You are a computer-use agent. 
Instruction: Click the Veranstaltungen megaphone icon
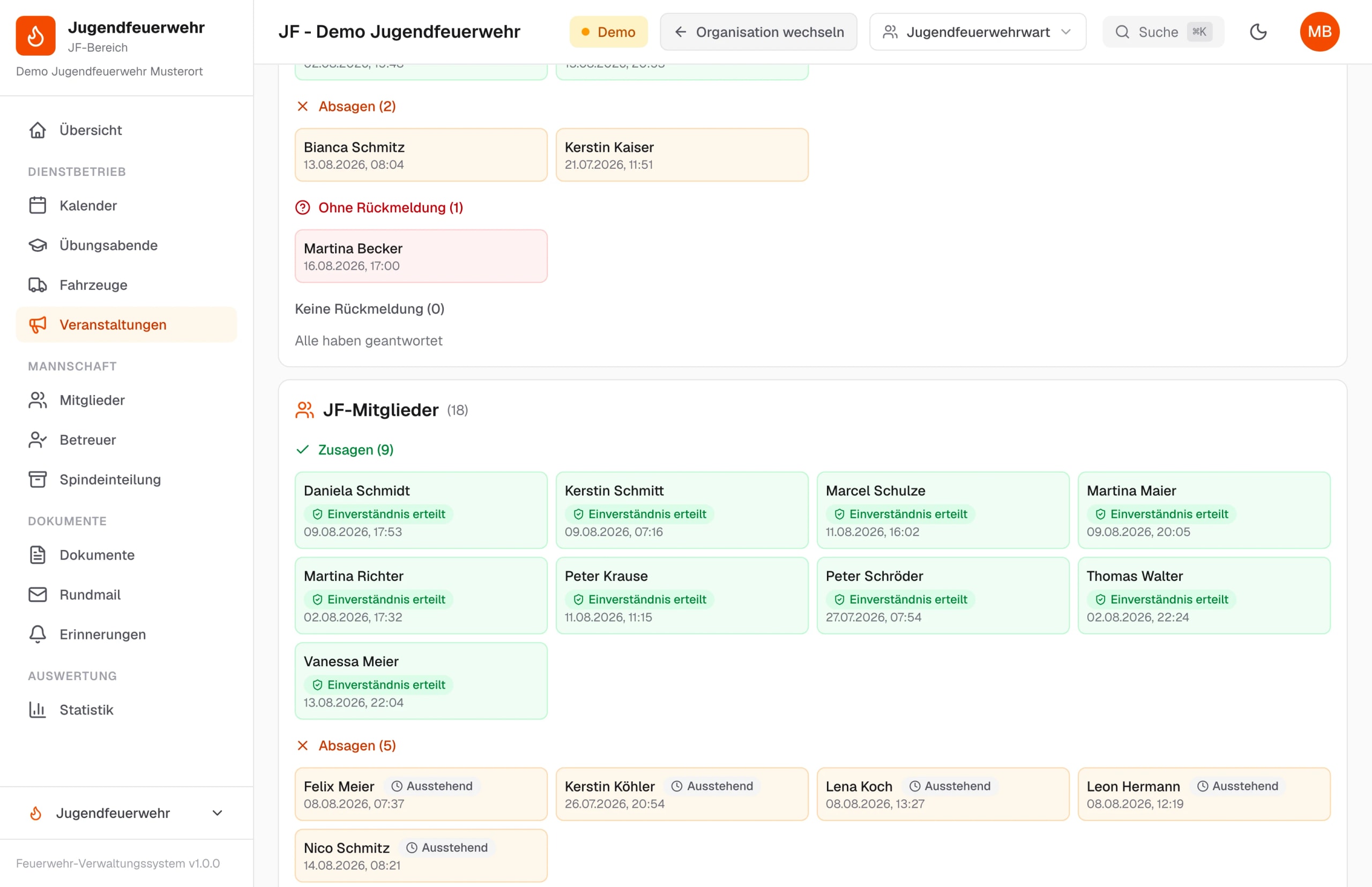(38, 325)
